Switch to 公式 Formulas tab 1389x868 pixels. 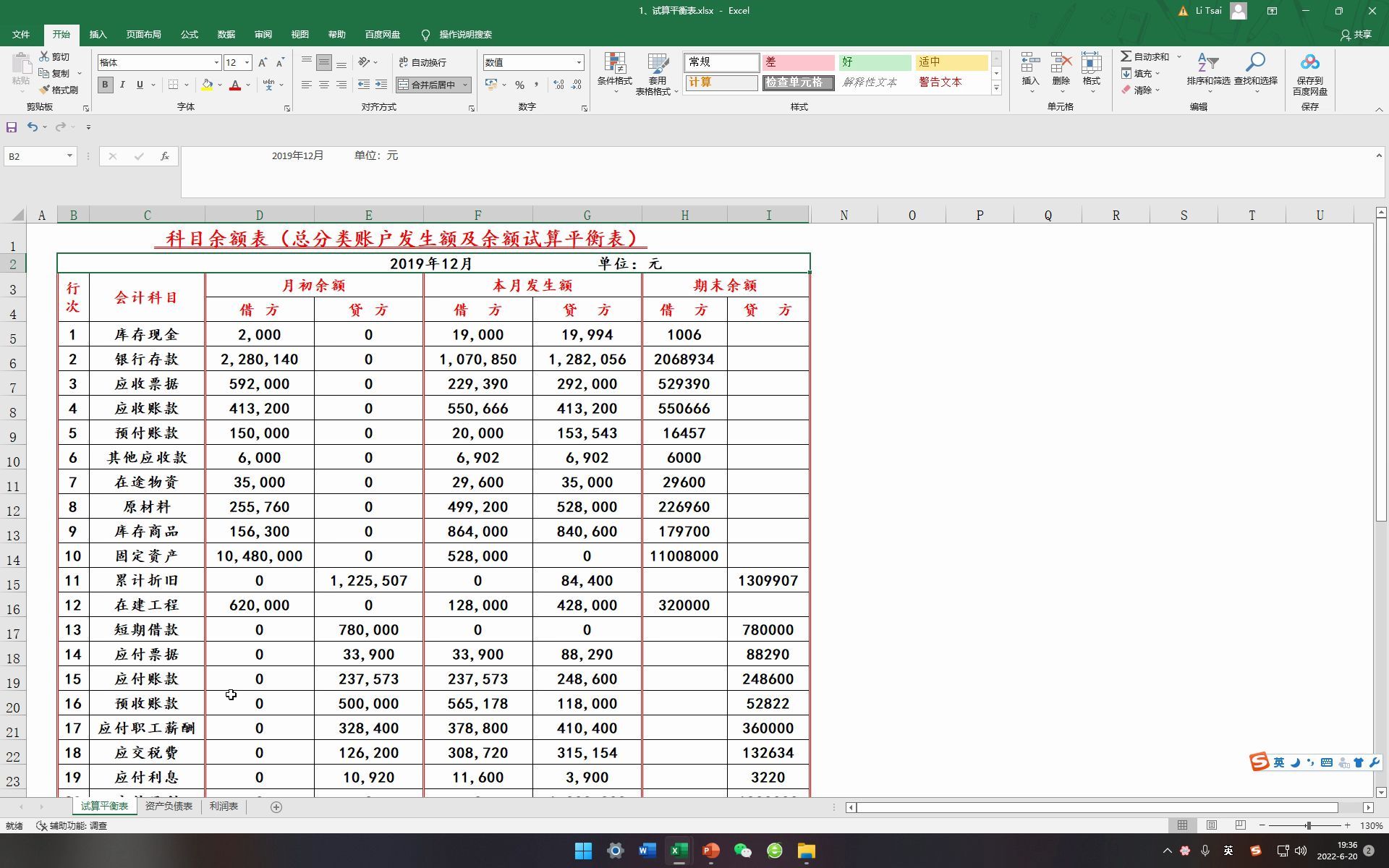tap(190, 35)
